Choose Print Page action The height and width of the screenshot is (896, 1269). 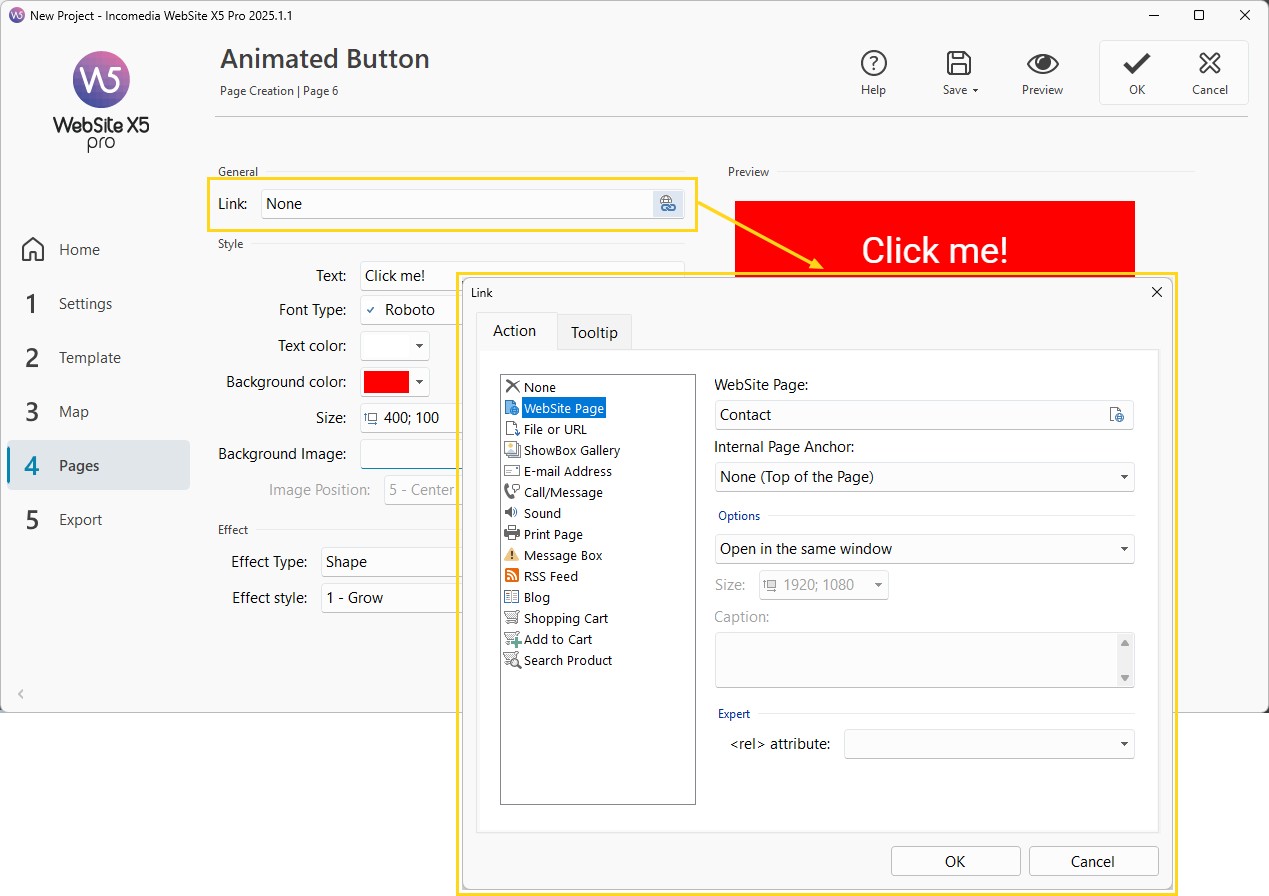pos(543,534)
